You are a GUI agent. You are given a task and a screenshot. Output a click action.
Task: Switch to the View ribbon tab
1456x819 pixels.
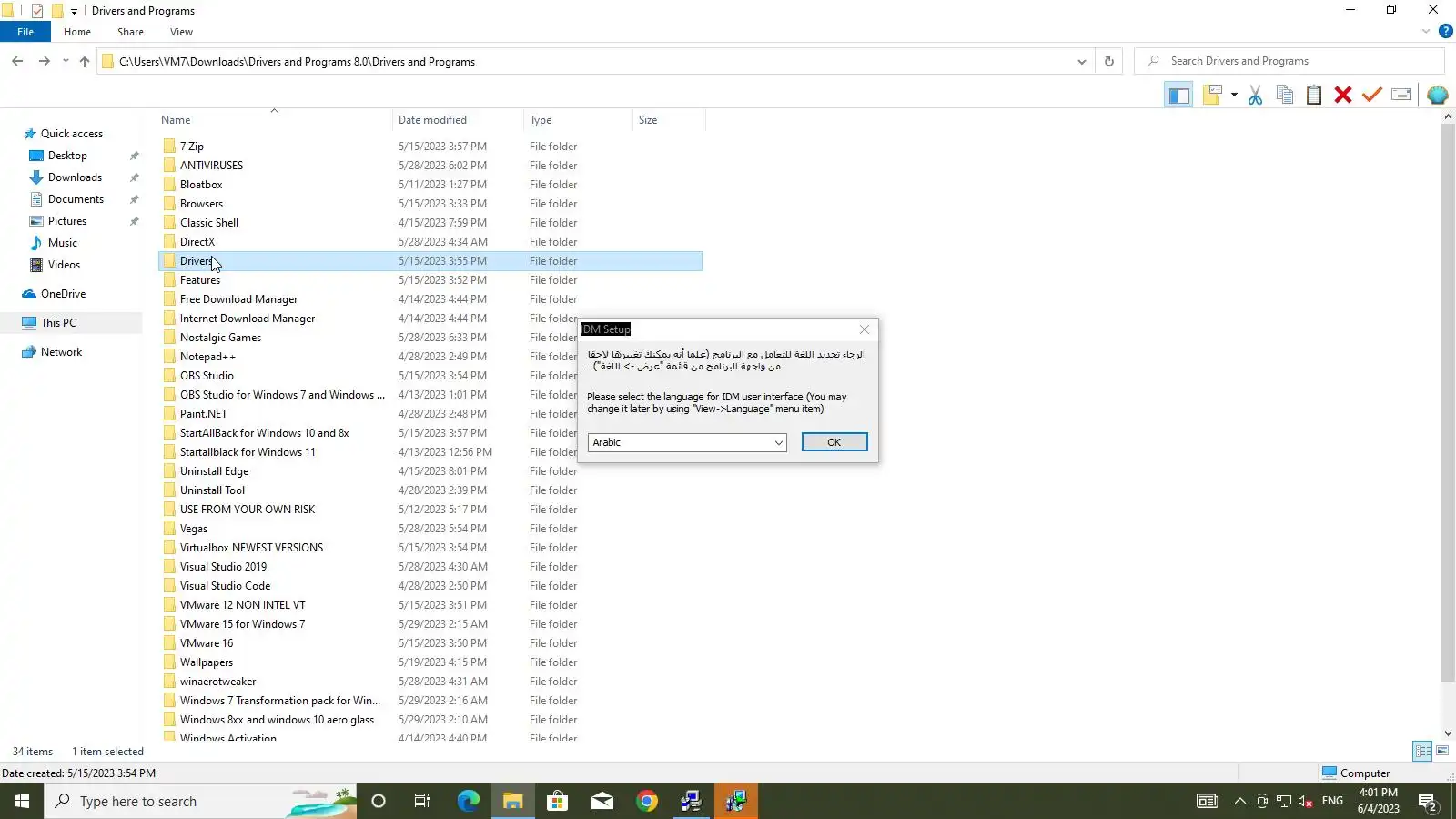click(181, 32)
